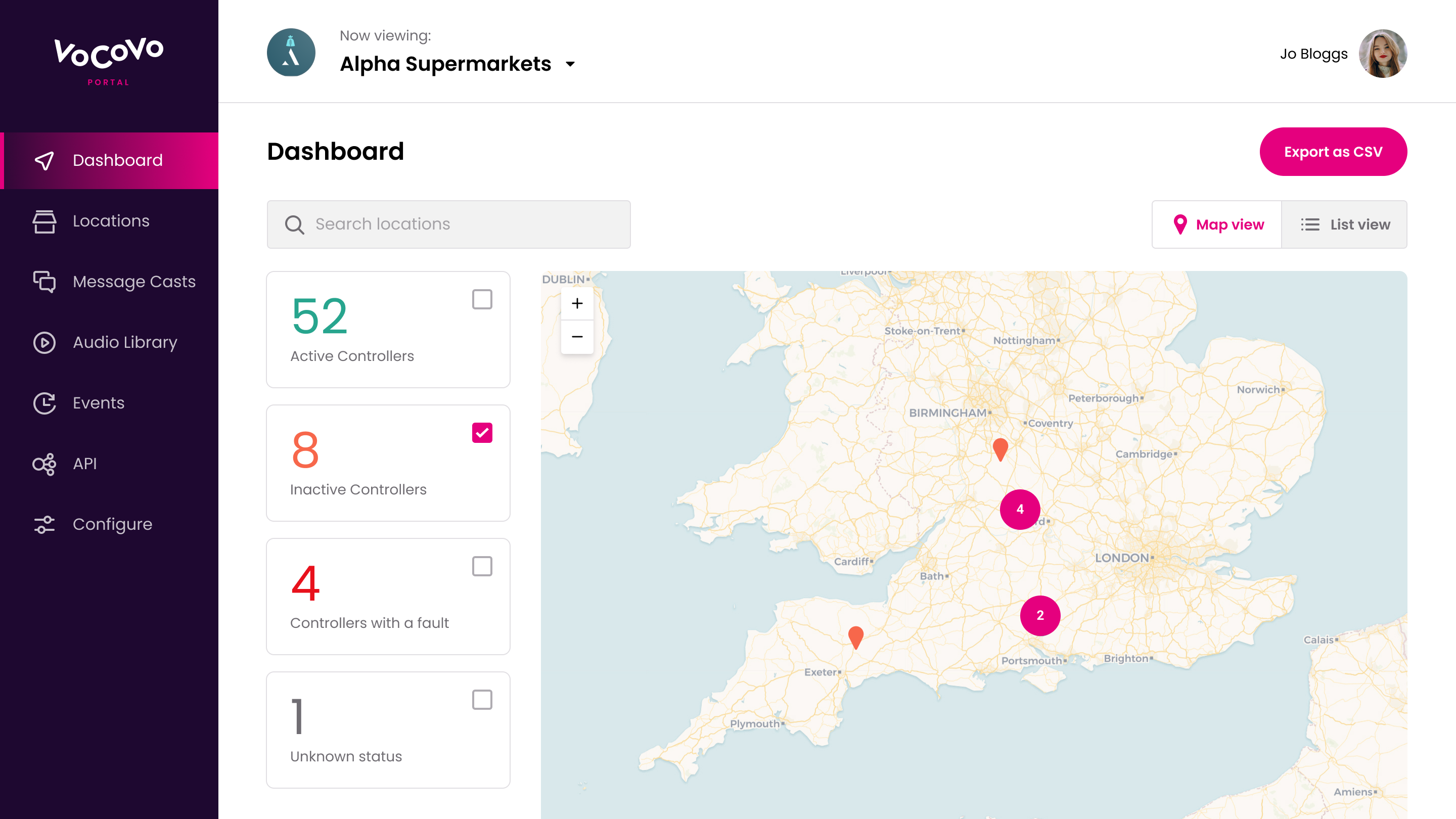
Task: Open Jo Bloggs profile avatar
Action: 1383,54
